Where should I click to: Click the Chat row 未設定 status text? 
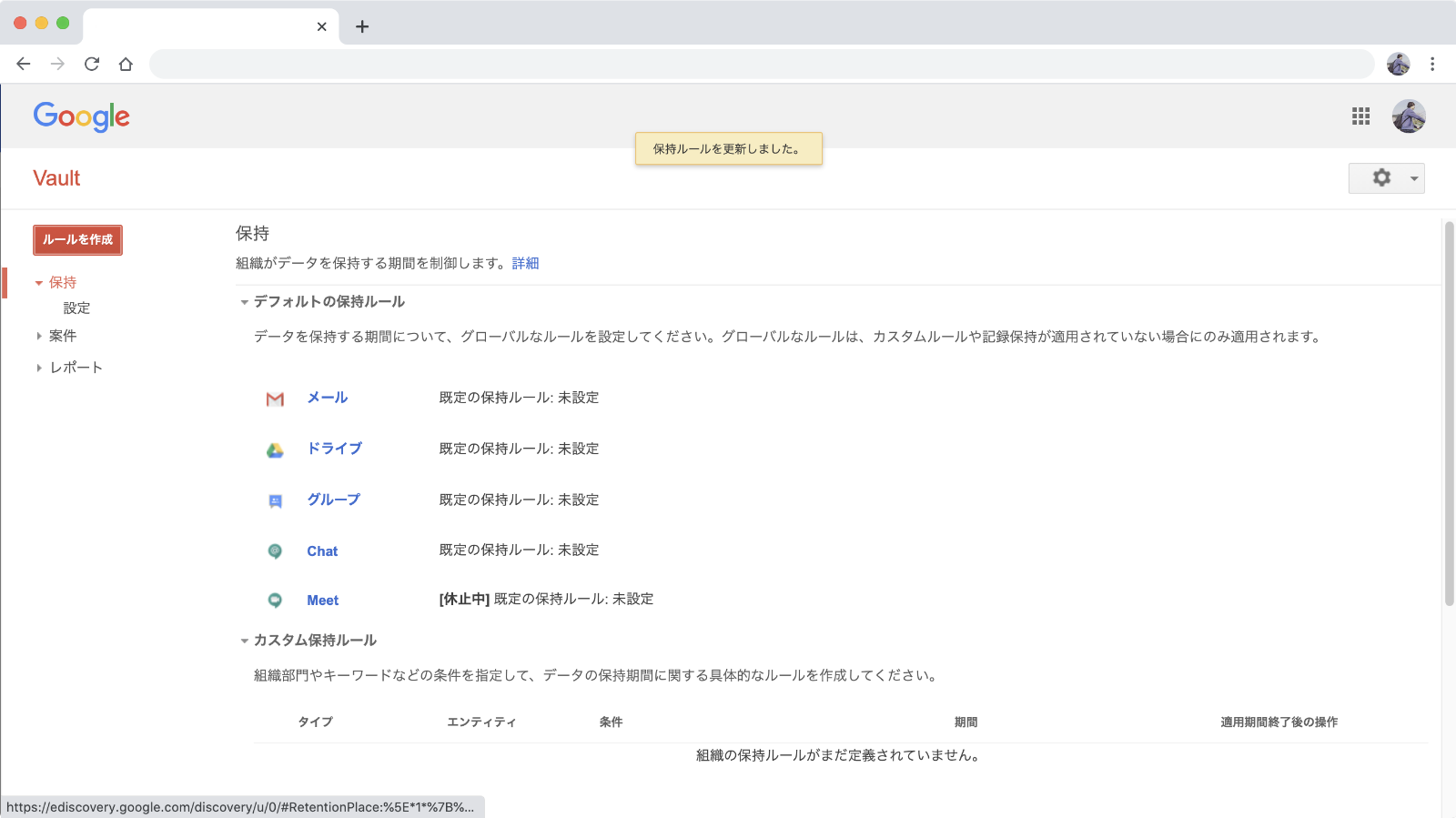tap(578, 550)
